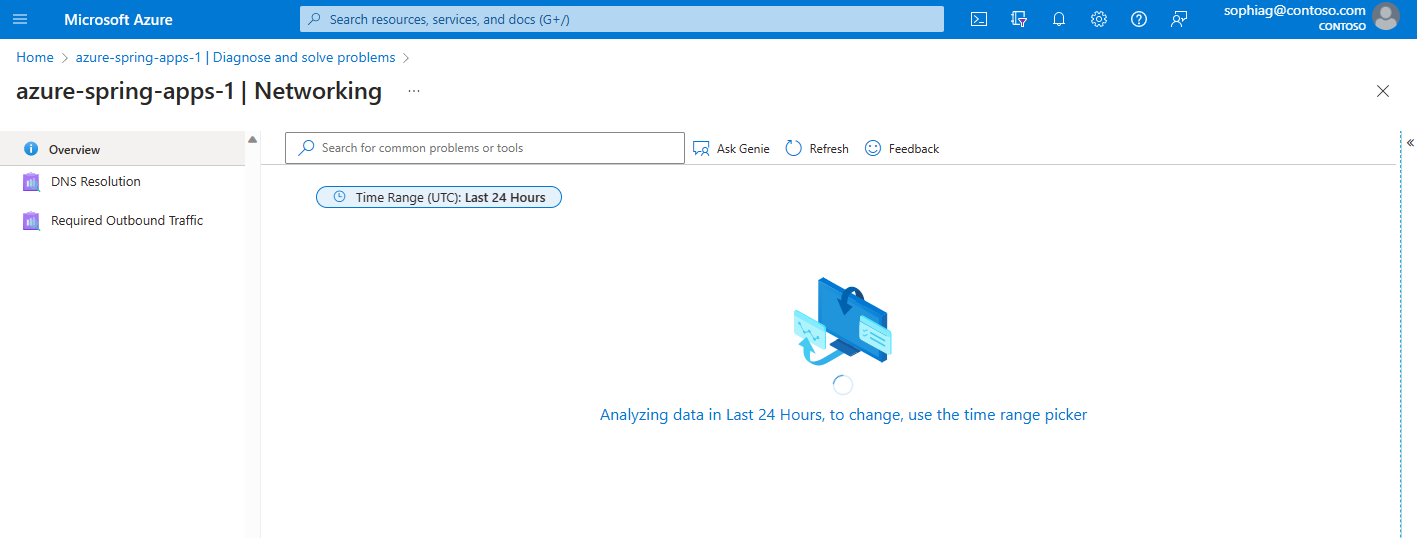Focus the global search resources field

tap(622, 19)
